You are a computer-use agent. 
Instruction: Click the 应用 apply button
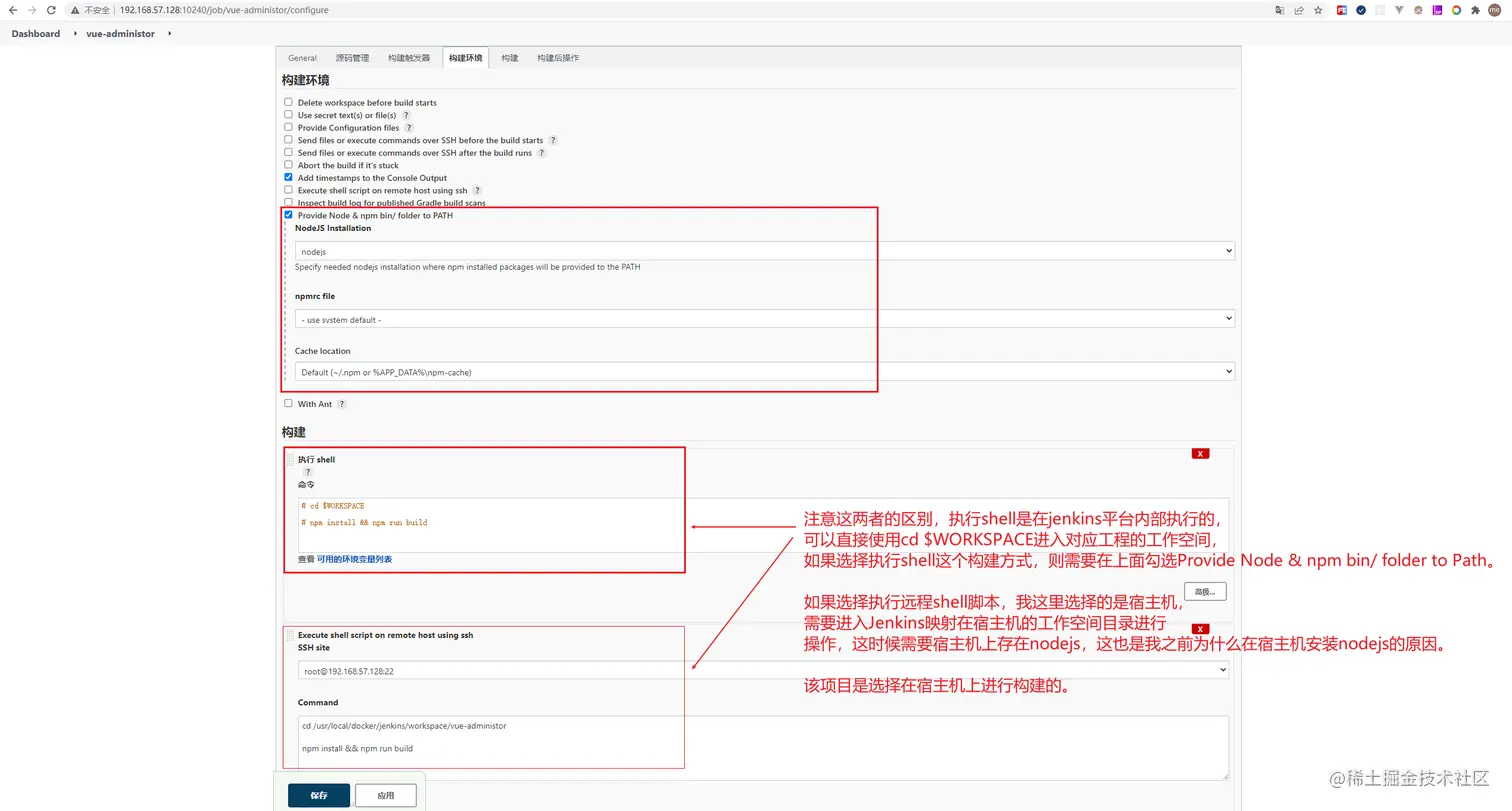click(x=386, y=795)
